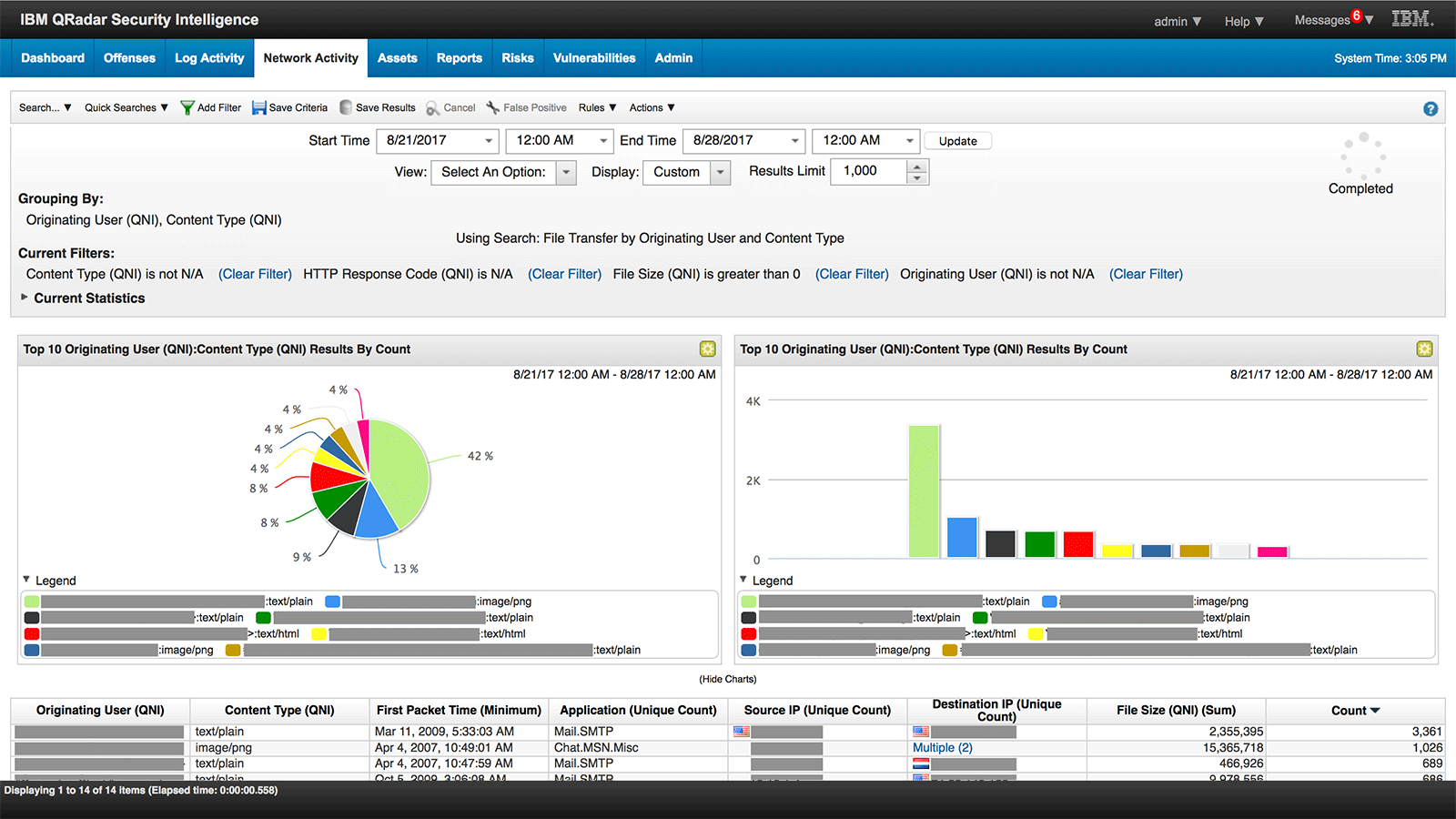Open pie chart settings gear icon

click(708, 349)
